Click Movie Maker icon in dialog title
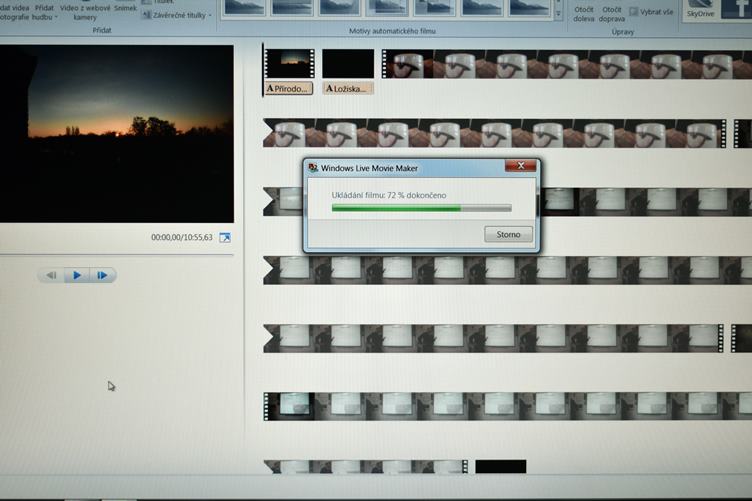 pyautogui.click(x=313, y=168)
